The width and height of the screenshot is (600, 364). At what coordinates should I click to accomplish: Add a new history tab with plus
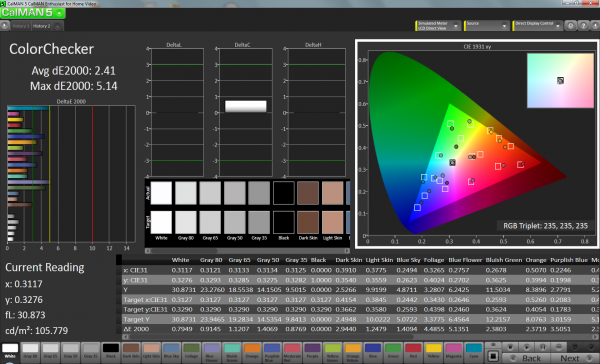(x=57, y=26)
